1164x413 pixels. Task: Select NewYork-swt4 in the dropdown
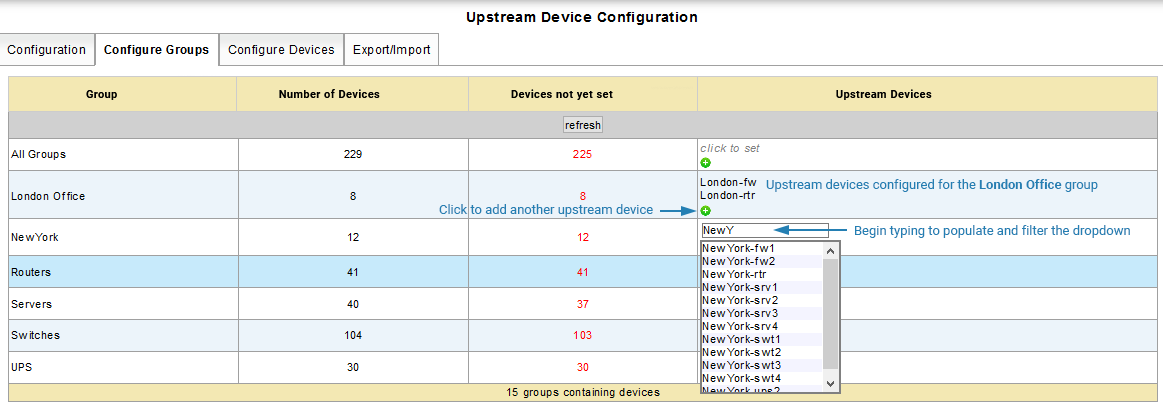click(741, 378)
